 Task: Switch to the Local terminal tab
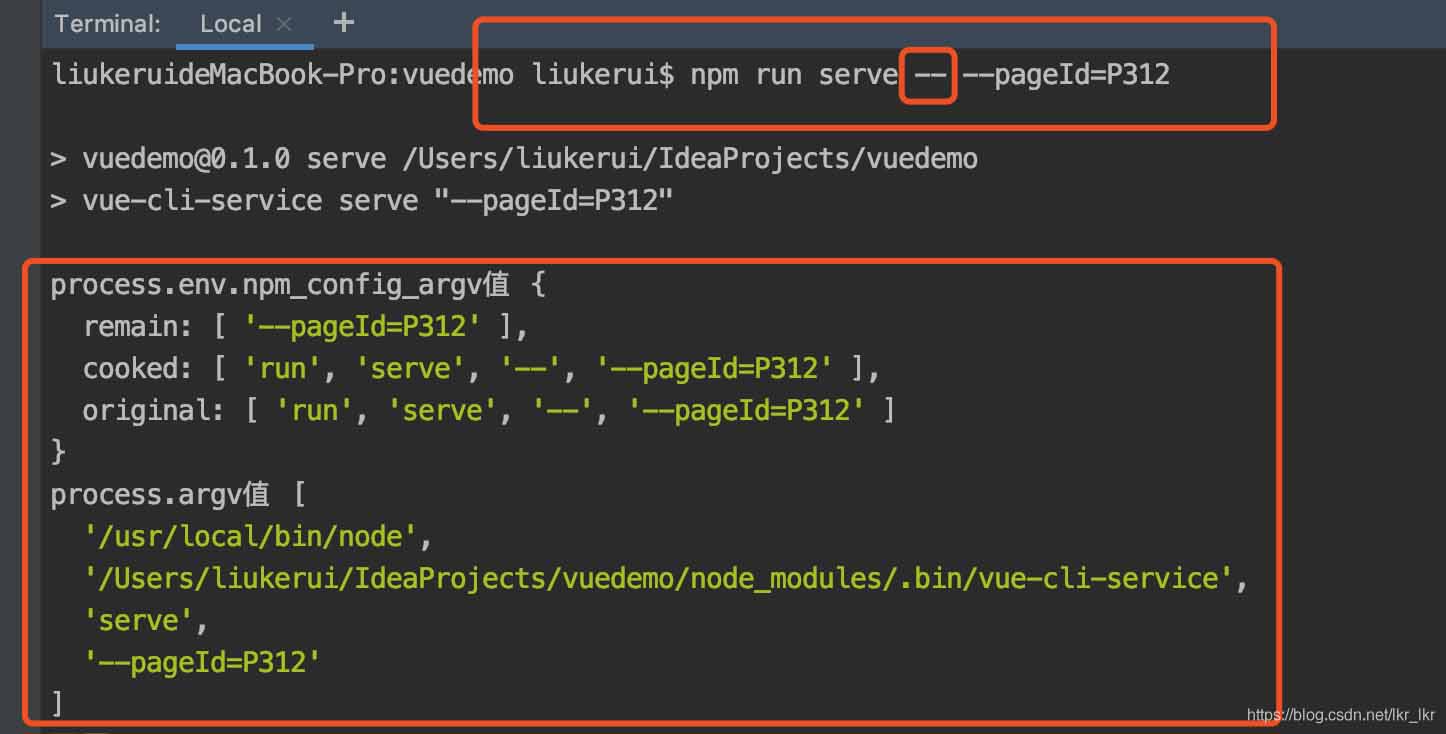pos(230,24)
